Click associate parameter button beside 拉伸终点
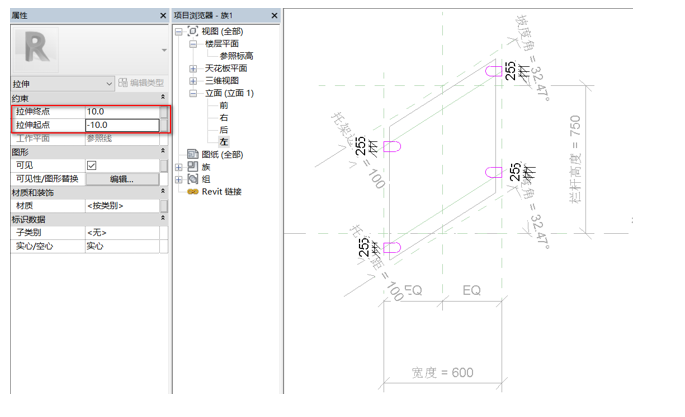This screenshot has width=685, height=417. [163, 112]
